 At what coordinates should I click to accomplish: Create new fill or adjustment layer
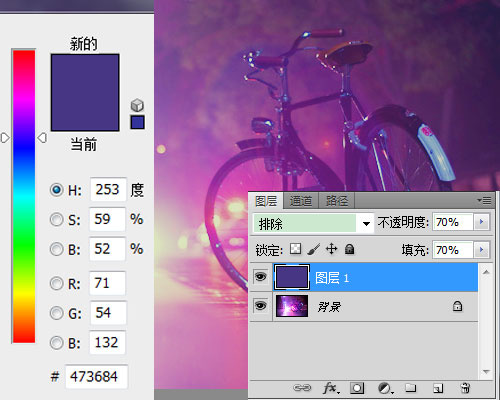[385, 388]
